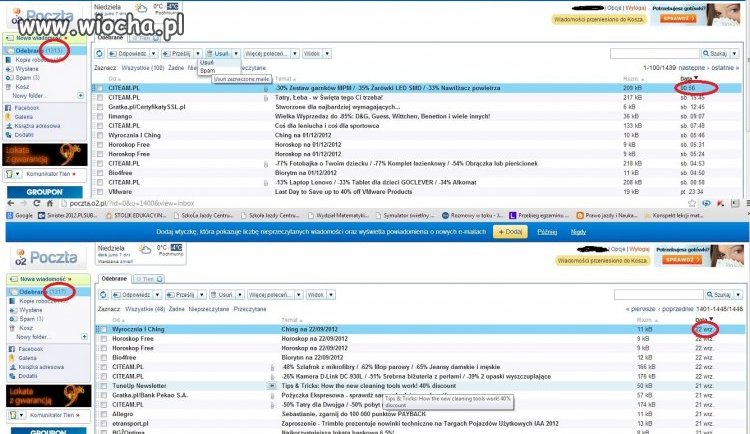Weather icon beside Niedziela in bottom header
750x434 pixels.
pos(144,249)
